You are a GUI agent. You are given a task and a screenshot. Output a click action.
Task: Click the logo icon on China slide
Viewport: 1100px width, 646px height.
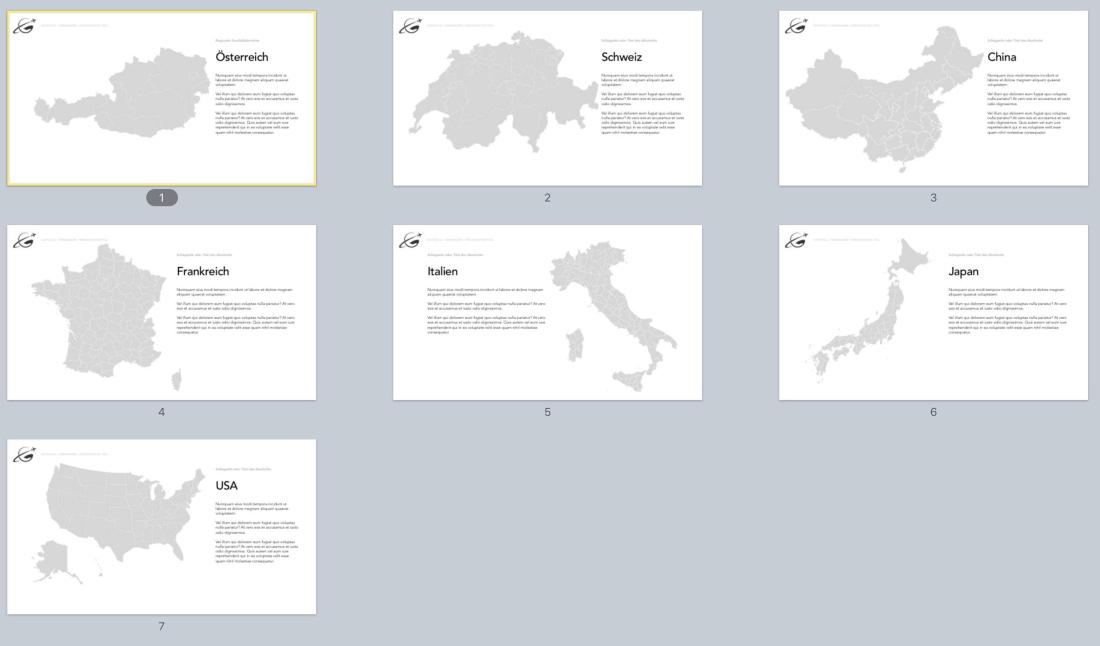click(x=794, y=25)
